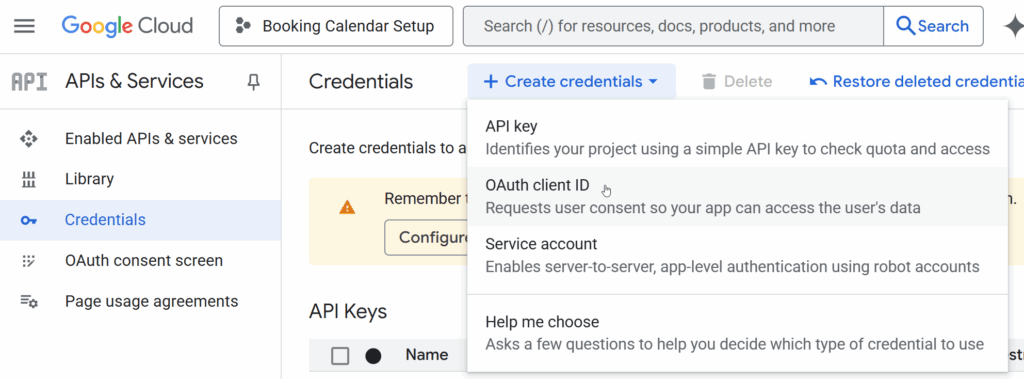Screen dimensions: 1024x379
Task: Collapse the Create credentials dropdown
Action: coord(571,82)
